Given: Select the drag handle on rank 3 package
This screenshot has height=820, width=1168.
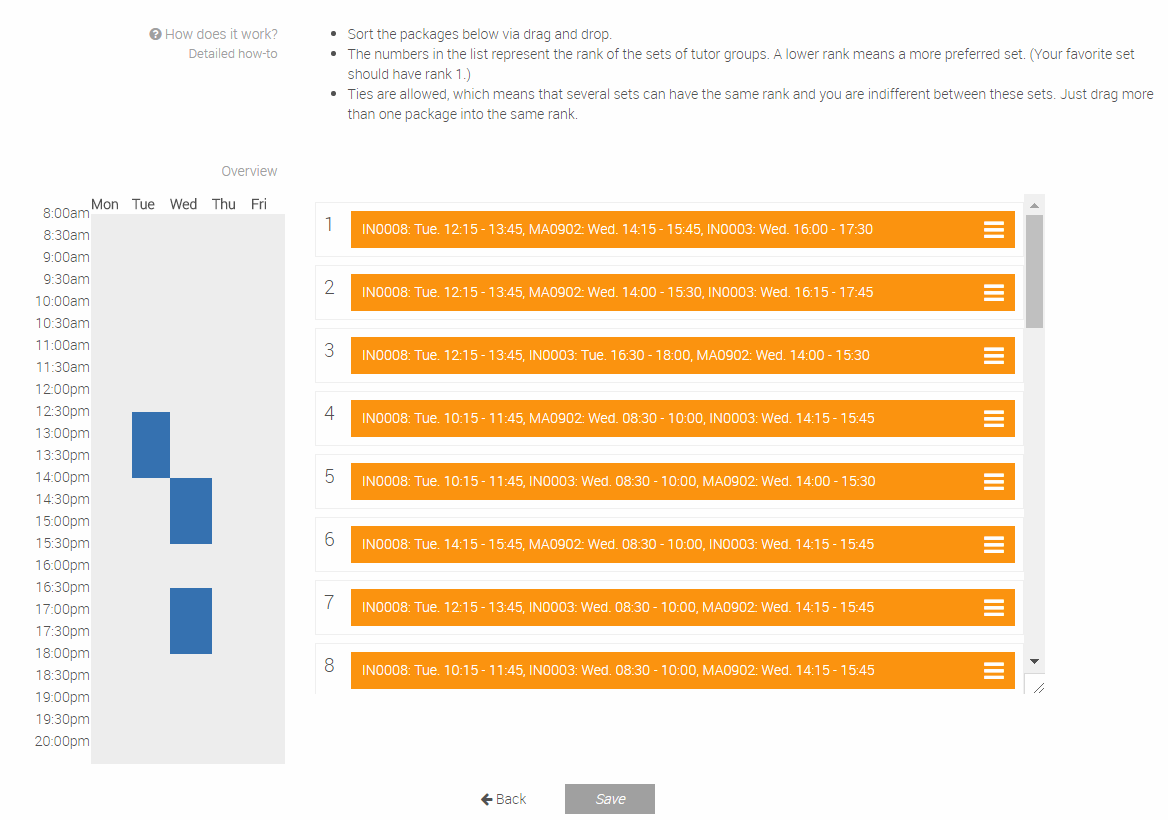Looking at the screenshot, I should pyautogui.click(x=994, y=355).
